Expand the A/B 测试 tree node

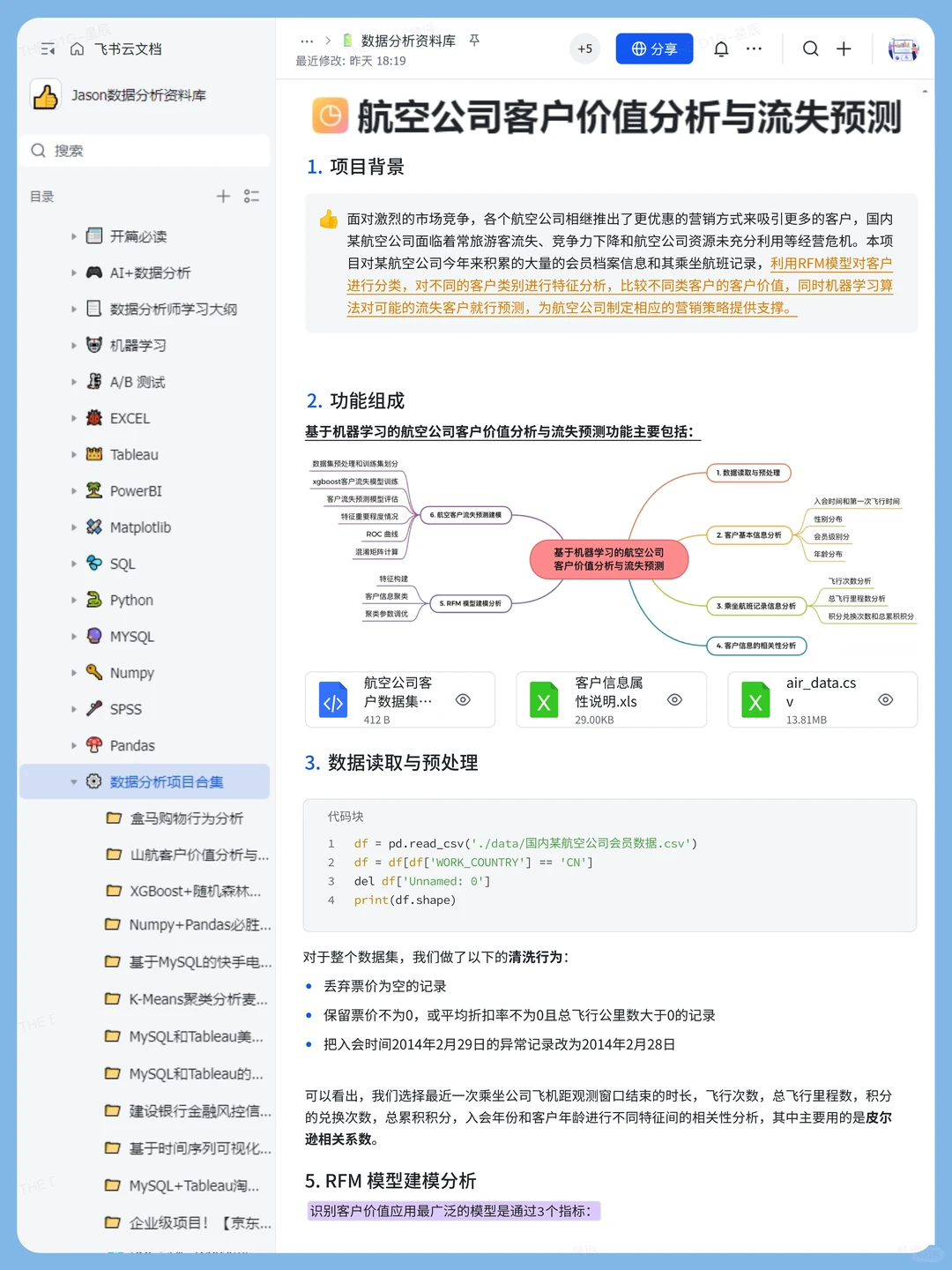pyautogui.click(x=74, y=382)
